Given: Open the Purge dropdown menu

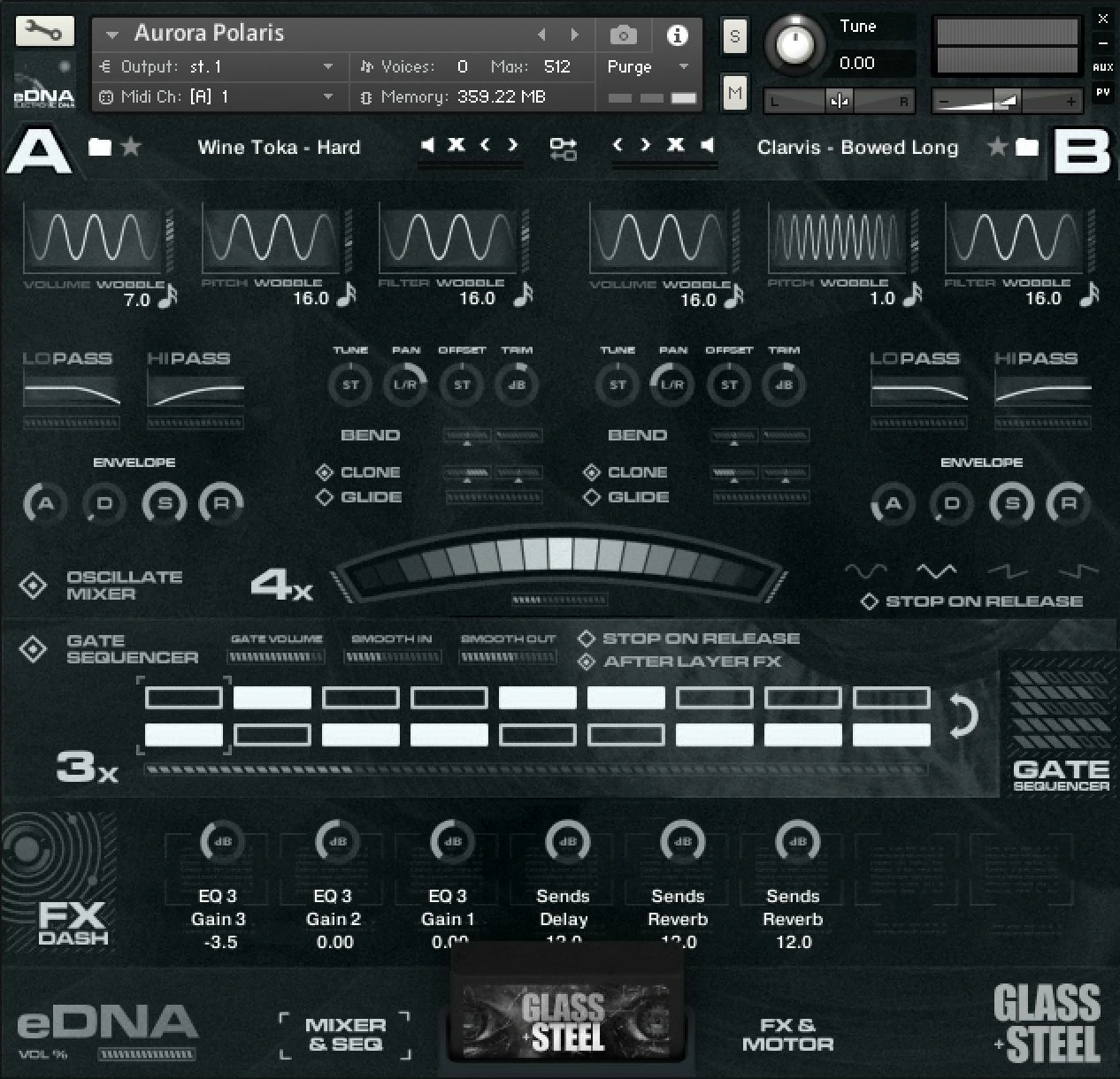Looking at the screenshot, I should point(683,67).
